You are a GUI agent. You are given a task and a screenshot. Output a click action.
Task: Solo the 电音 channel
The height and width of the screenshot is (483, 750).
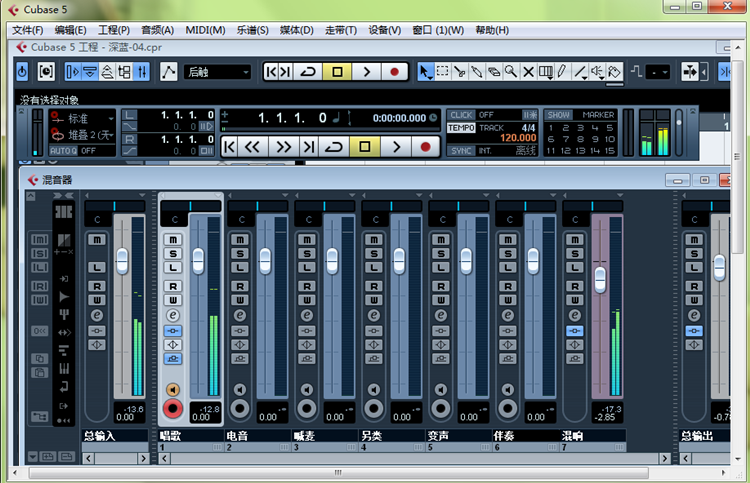tap(240, 253)
